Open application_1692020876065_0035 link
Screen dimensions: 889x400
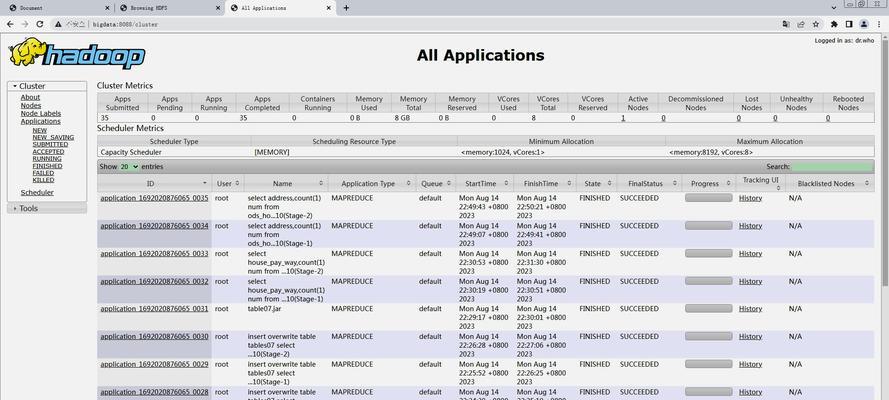[154, 198]
